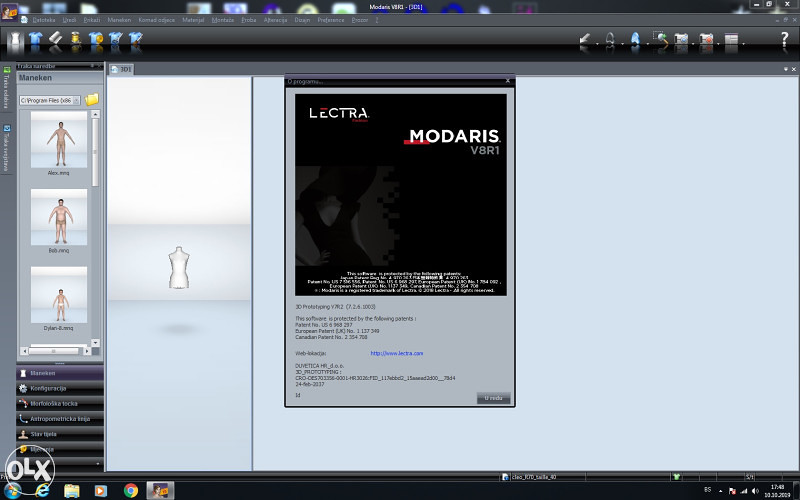The image size is (800, 500).
Task: Open the Stav tijela section
Action: point(60,434)
